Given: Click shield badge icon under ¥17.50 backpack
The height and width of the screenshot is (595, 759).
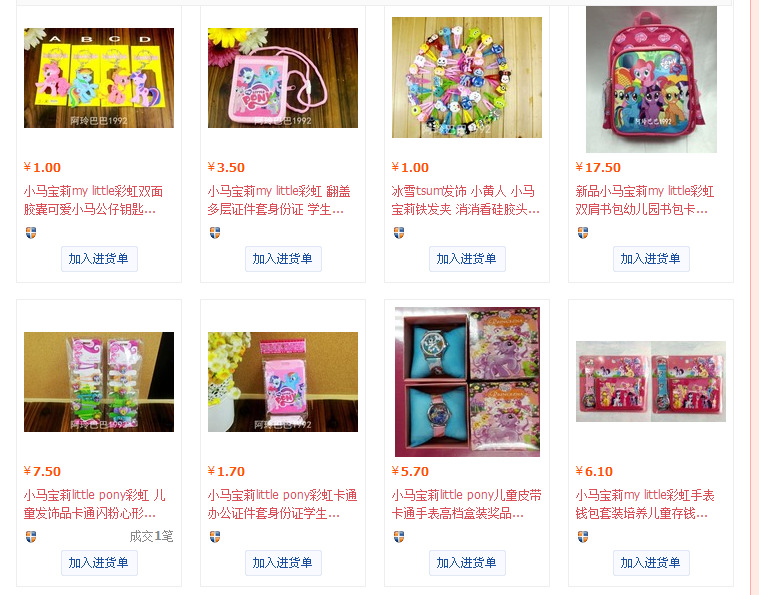Looking at the screenshot, I should point(583,233).
